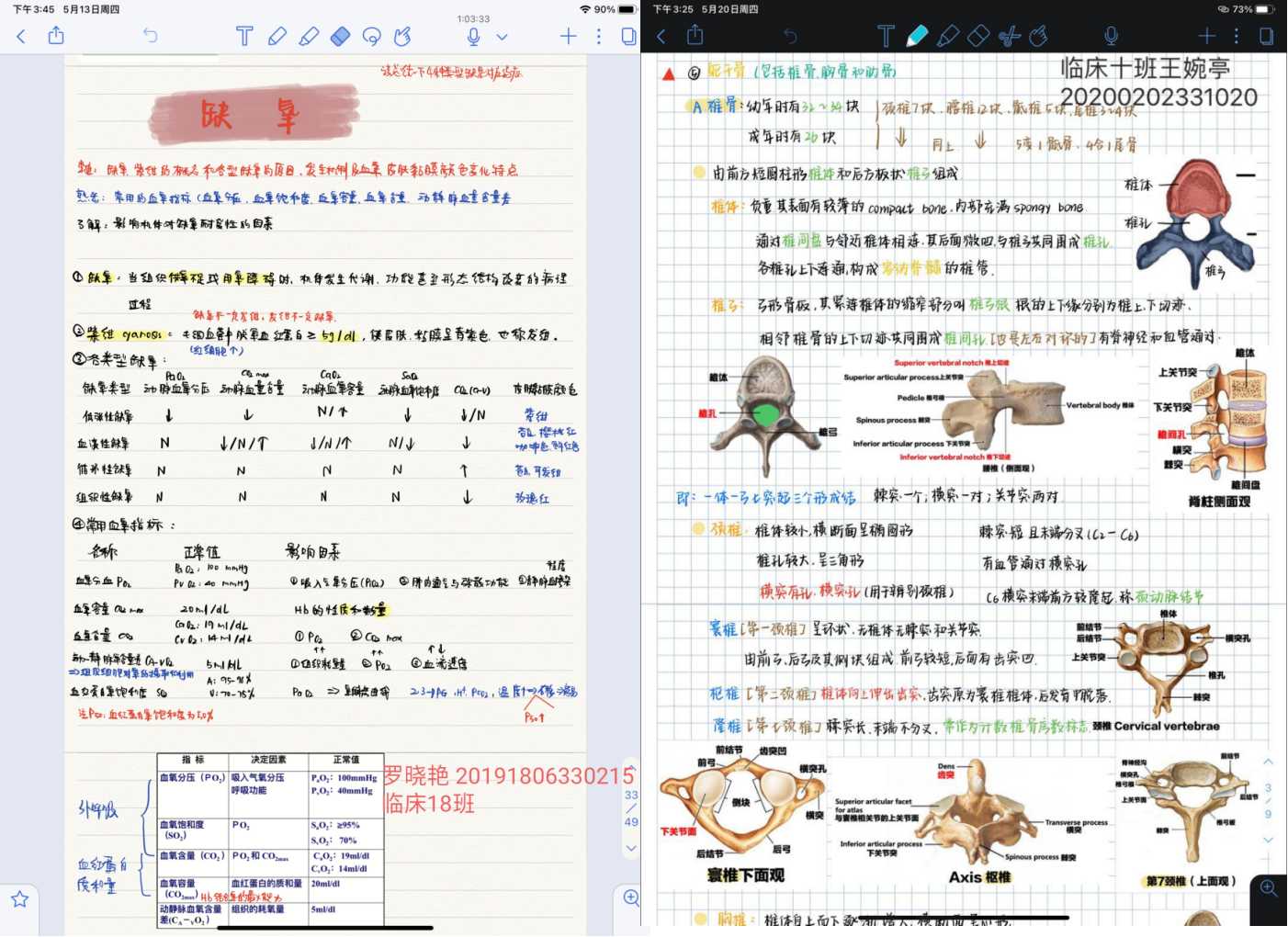Select the 寰椎下面观 image in right note
Viewport: 1288px width, 937px height.
tap(744, 814)
